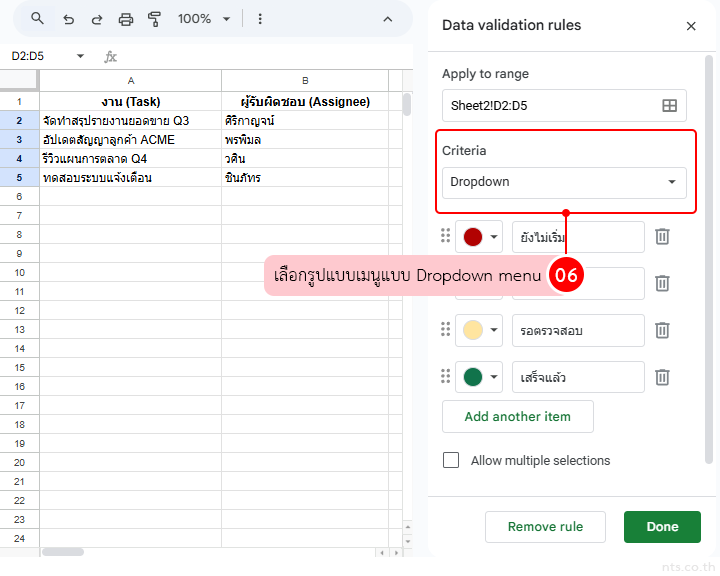Click the select data range grid icon

click(669, 105)
